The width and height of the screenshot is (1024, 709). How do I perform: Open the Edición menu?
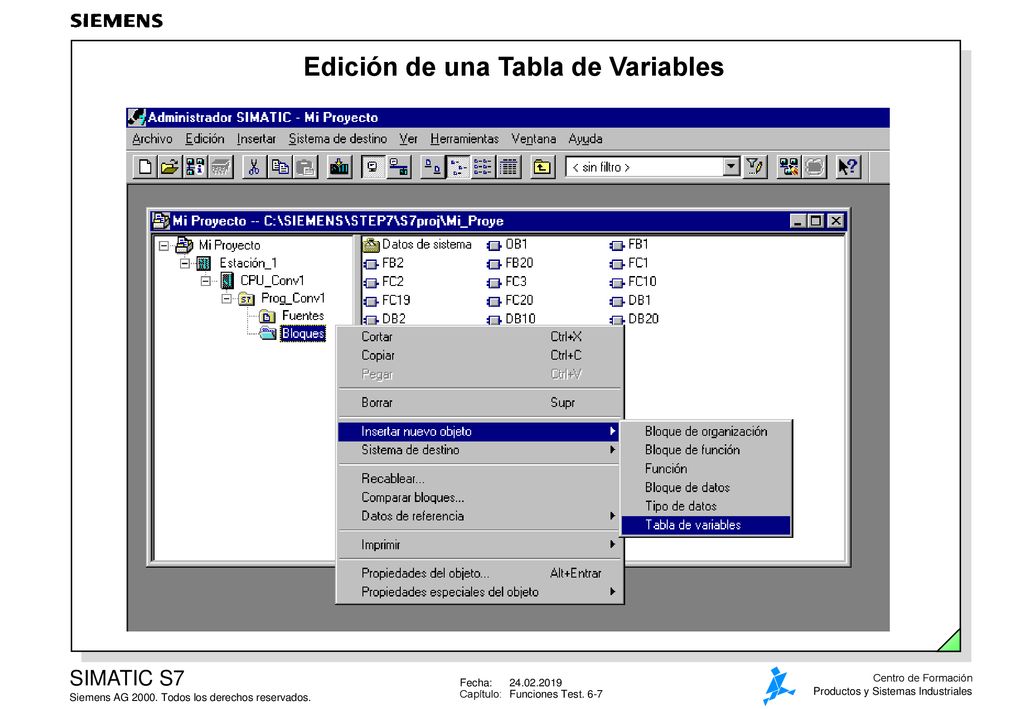[x=204, y=139]
